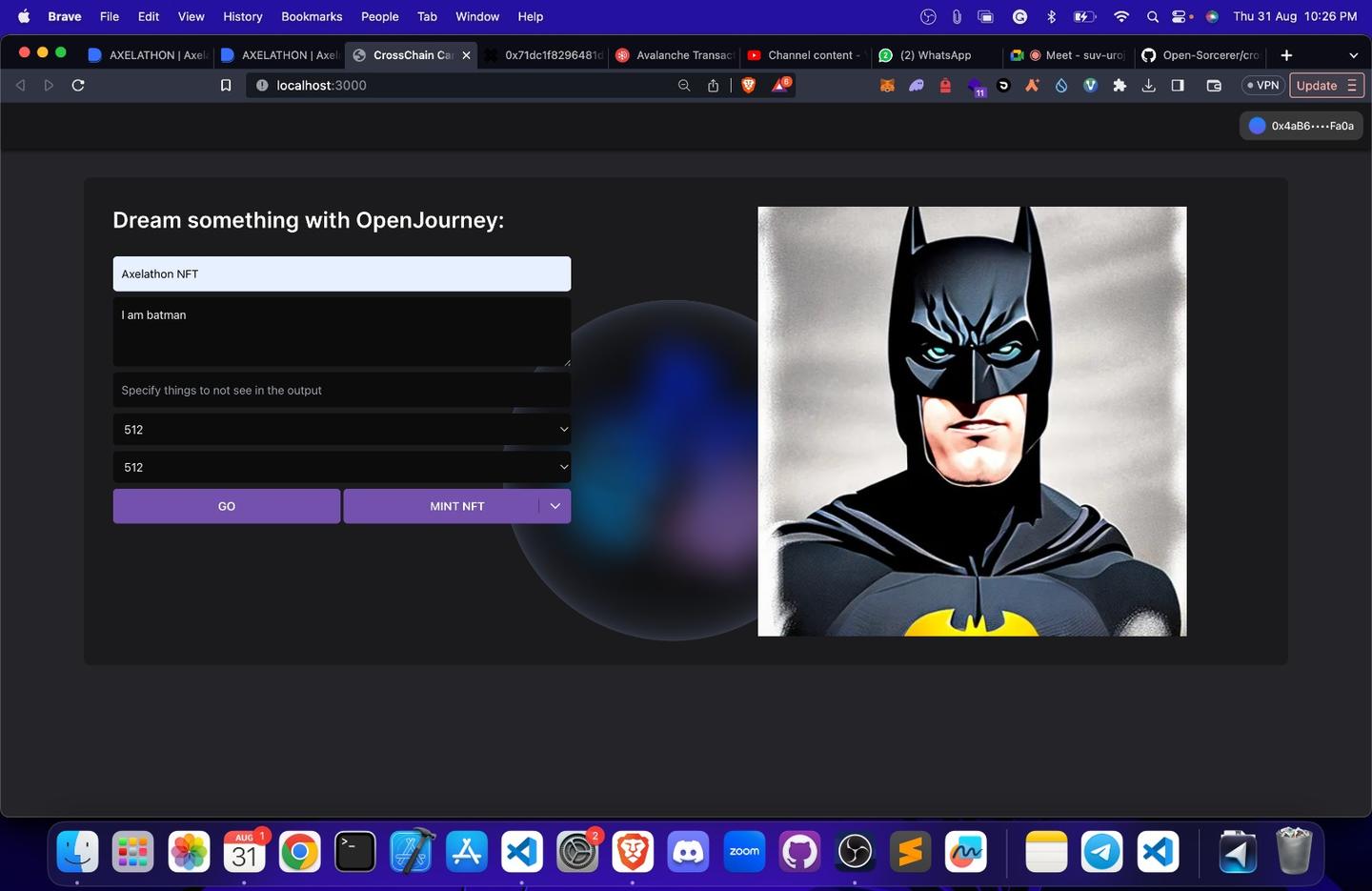Switch to the Open-Sorcerer GitHub tab
The image size is (1372, 891).
coord(1201,55)
